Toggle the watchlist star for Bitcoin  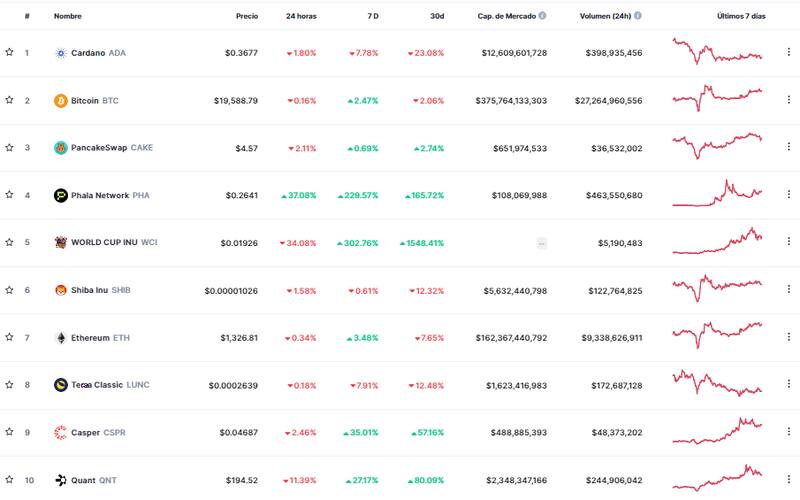pos(9,100)
